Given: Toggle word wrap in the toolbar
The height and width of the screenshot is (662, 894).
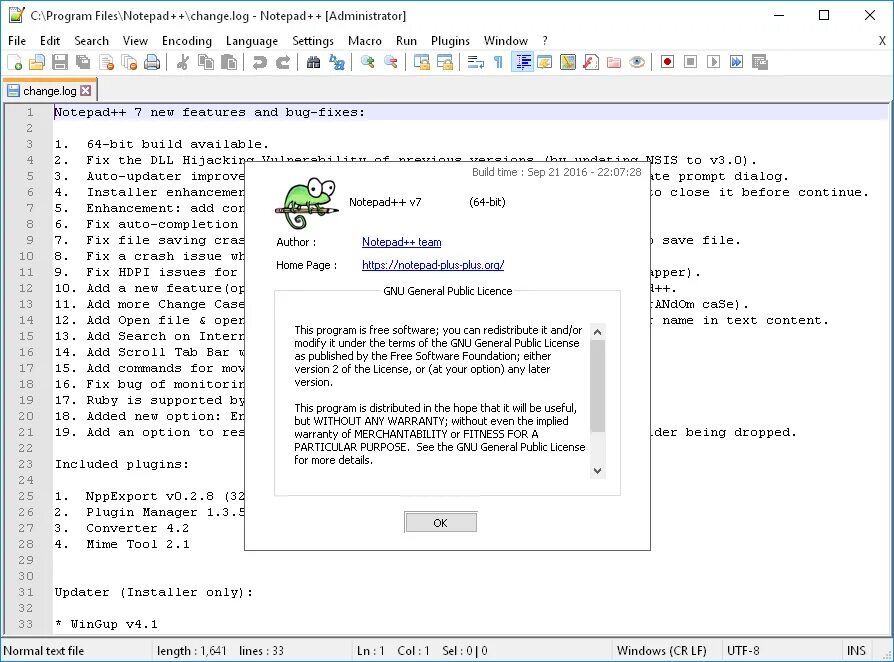Looking at the screenshot, I should pos(476,62).
